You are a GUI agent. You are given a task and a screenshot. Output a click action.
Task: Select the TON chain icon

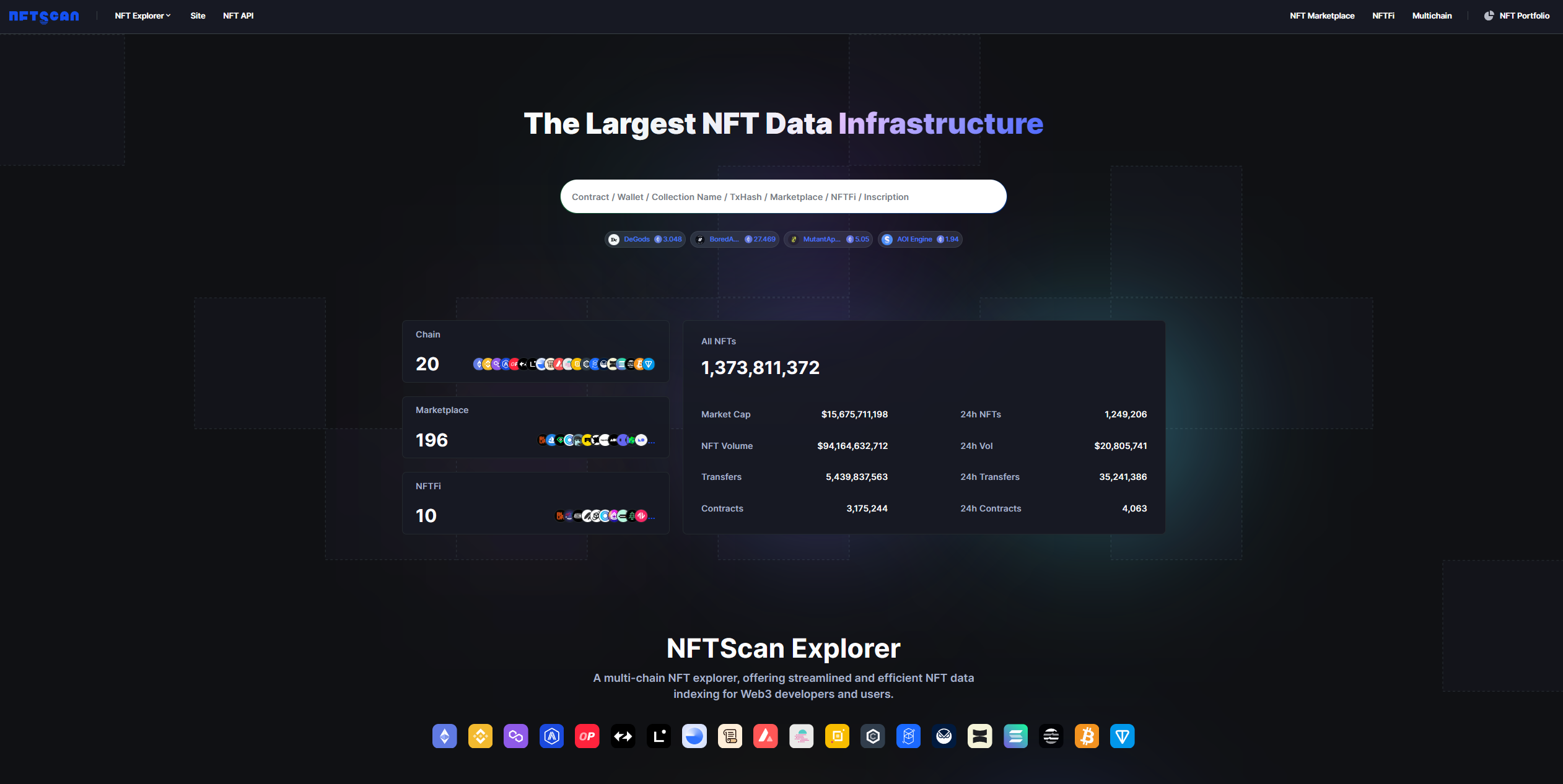[x=1122, y=736]
